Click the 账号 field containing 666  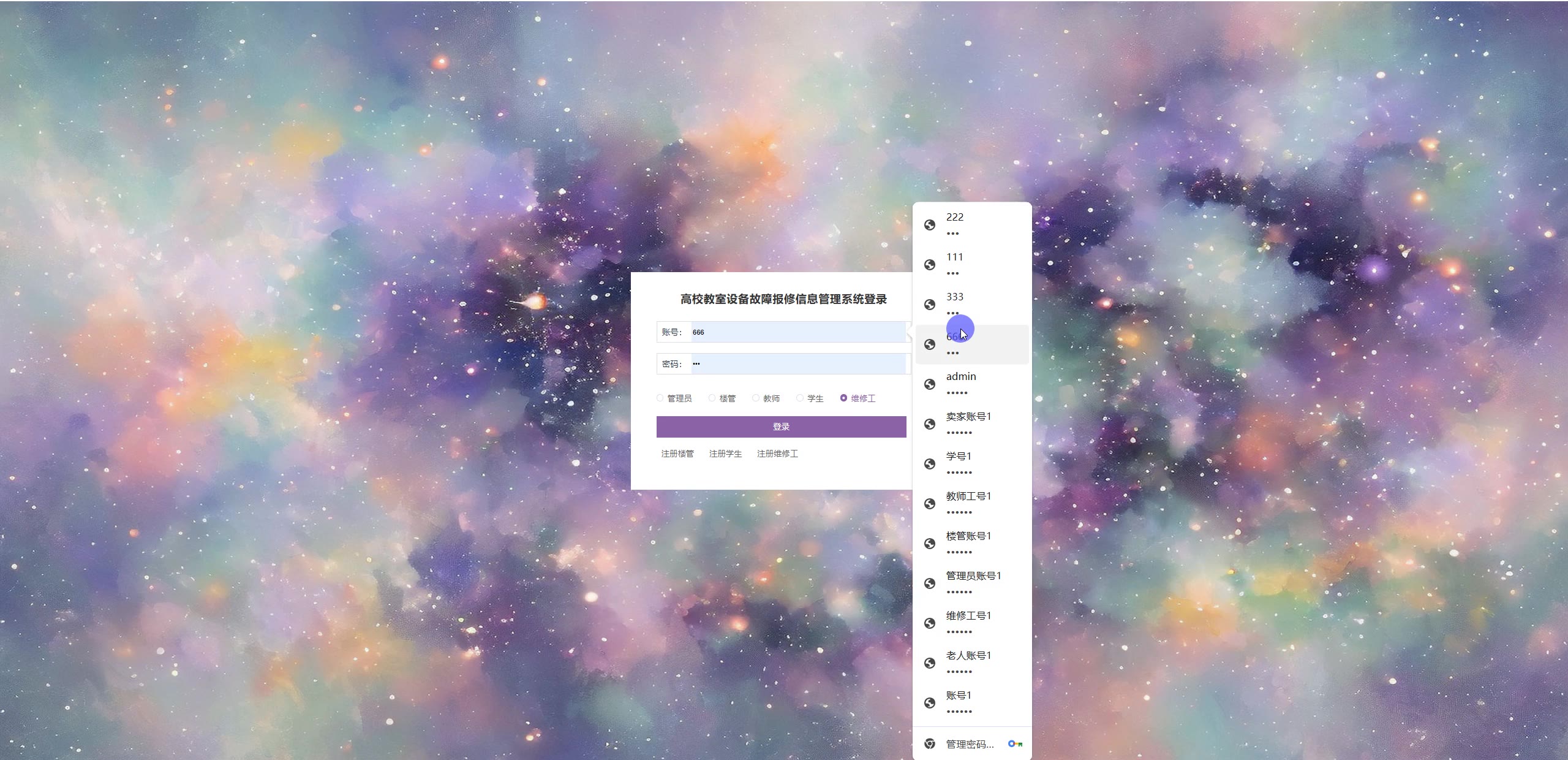797,332
